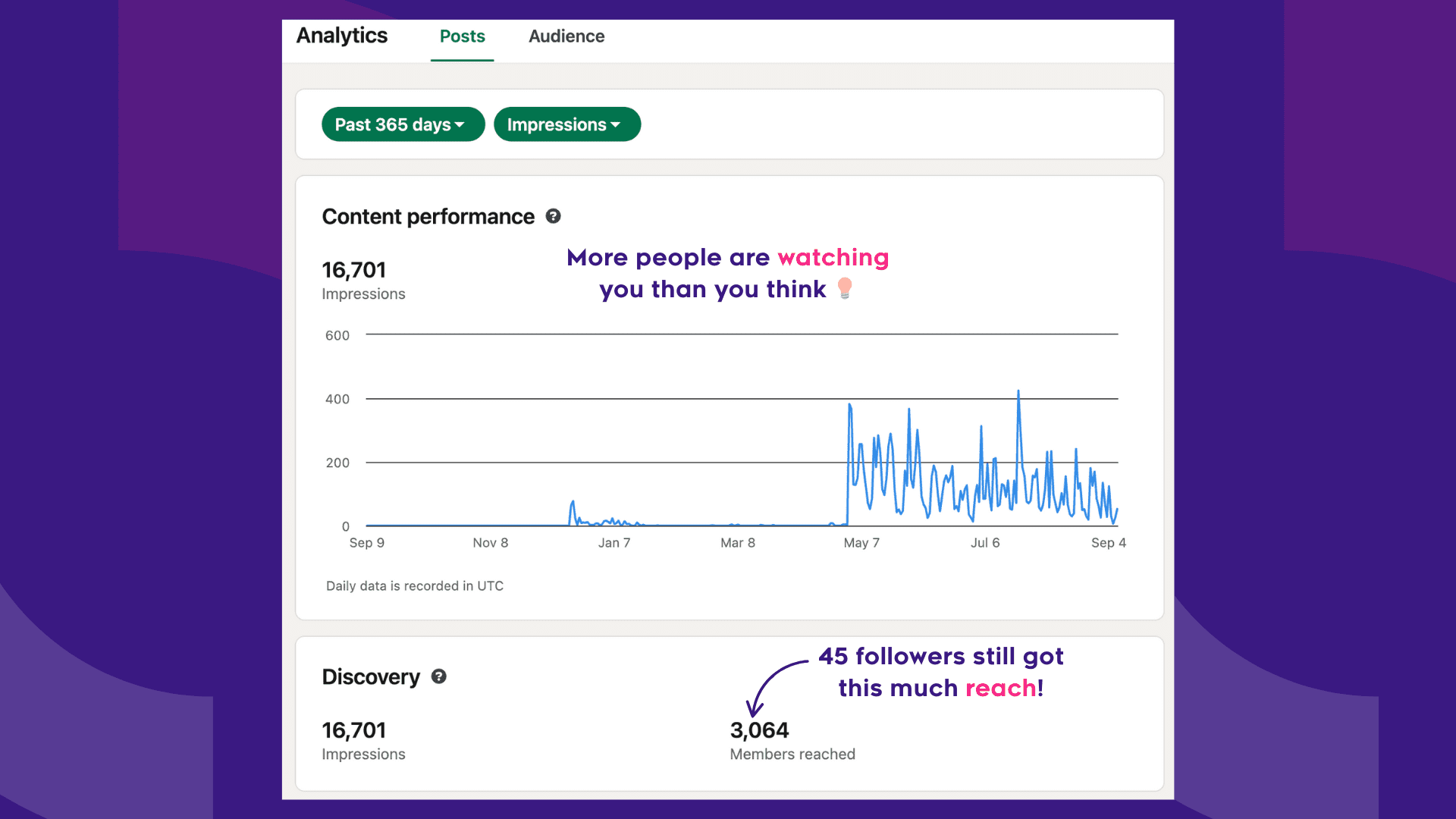Click the Mar 8 axis label
Viewport: 1456px width, 819px height.
click(738, 543)
